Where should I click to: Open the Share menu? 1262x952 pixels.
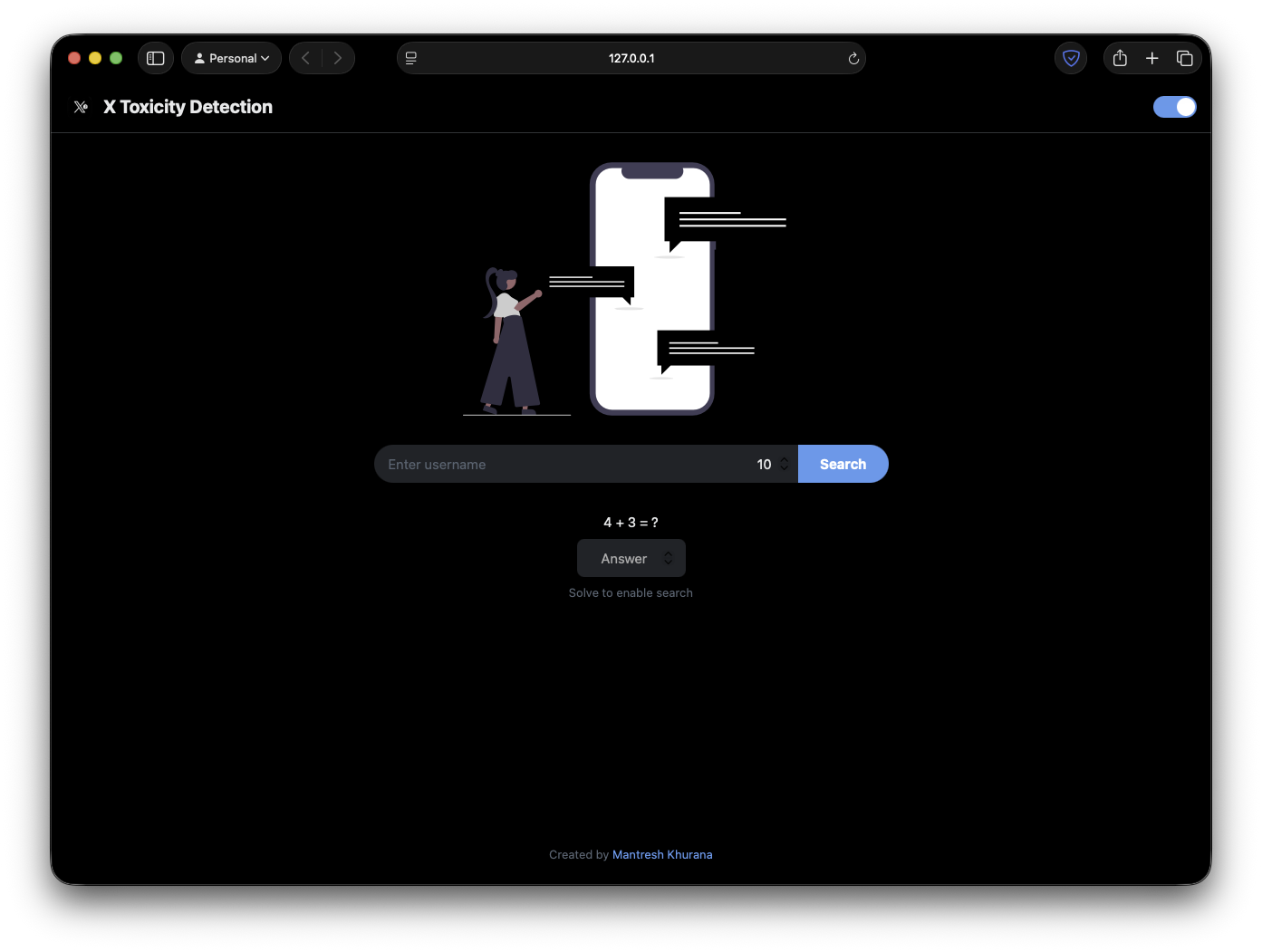click(1120, 58)
